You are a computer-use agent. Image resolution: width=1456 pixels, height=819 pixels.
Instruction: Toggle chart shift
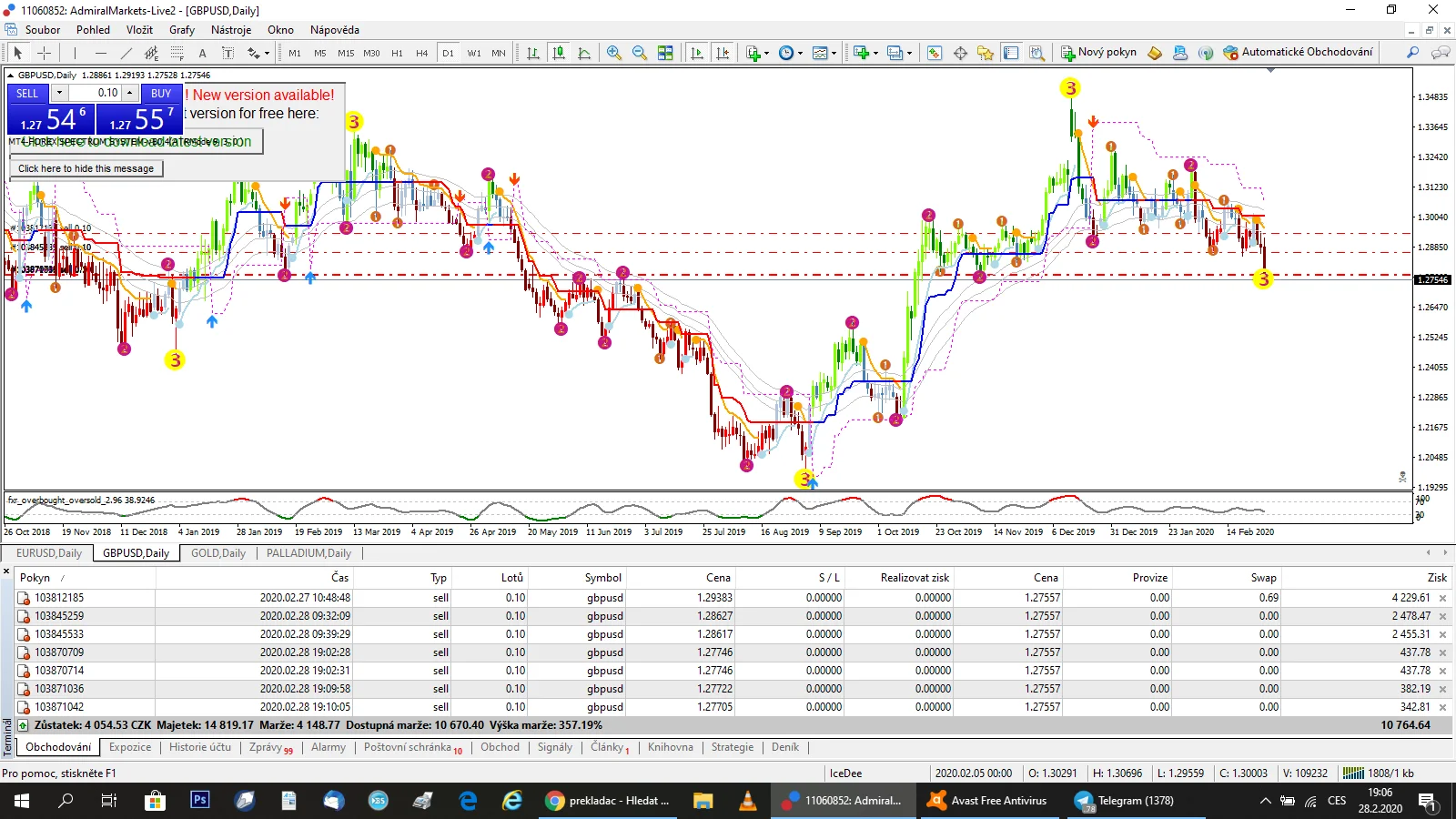point(723,53)
